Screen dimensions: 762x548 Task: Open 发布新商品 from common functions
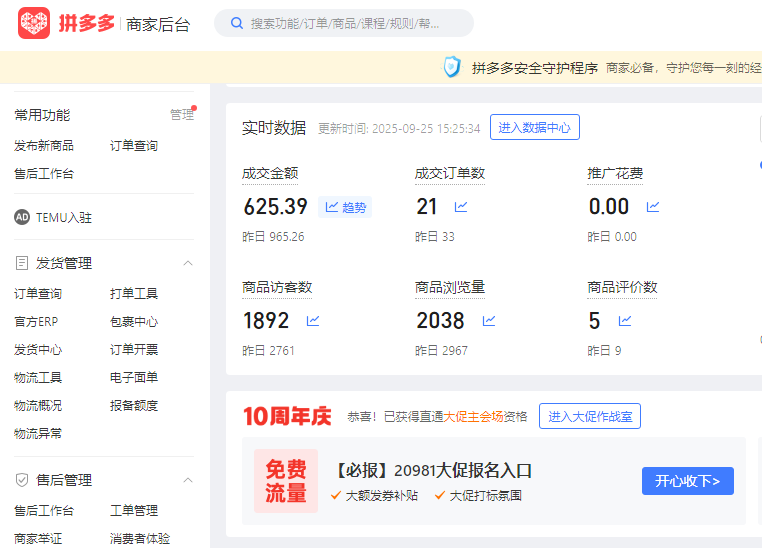(43, 146)
